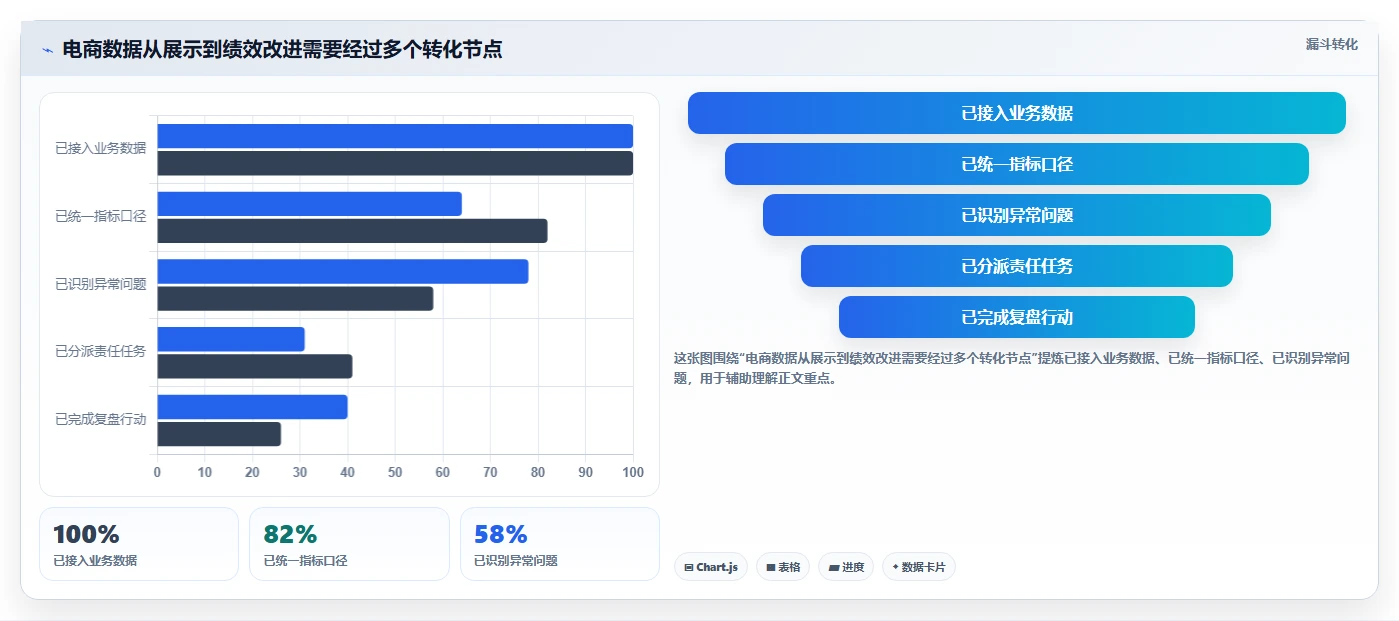Click the dark bar for 已接入业务数据

tap(395, 163)
